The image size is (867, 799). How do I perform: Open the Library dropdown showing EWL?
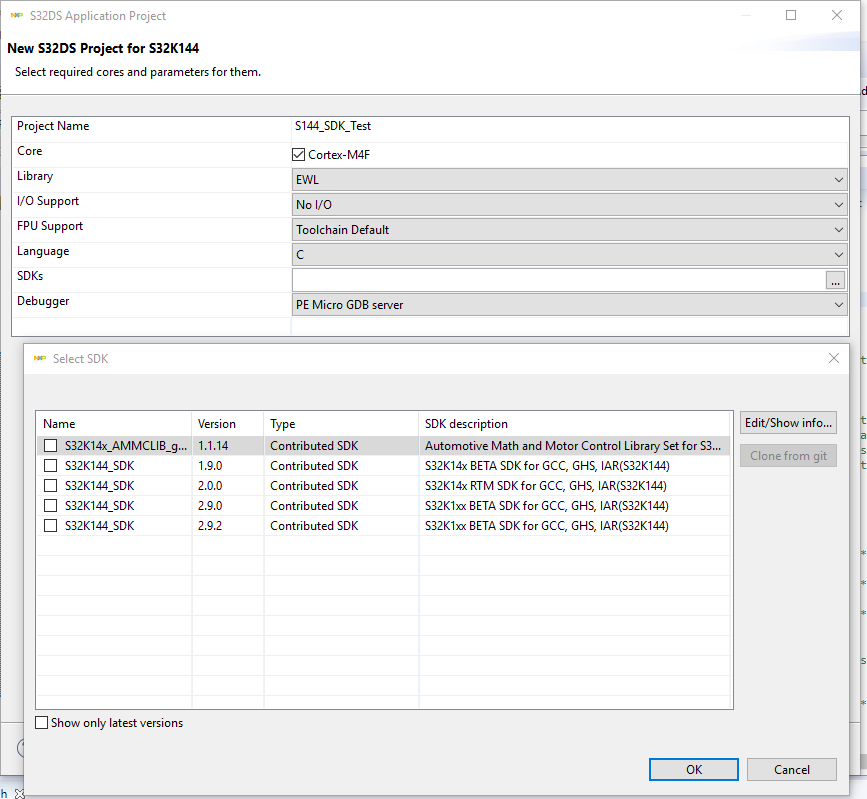pos(568,180)
